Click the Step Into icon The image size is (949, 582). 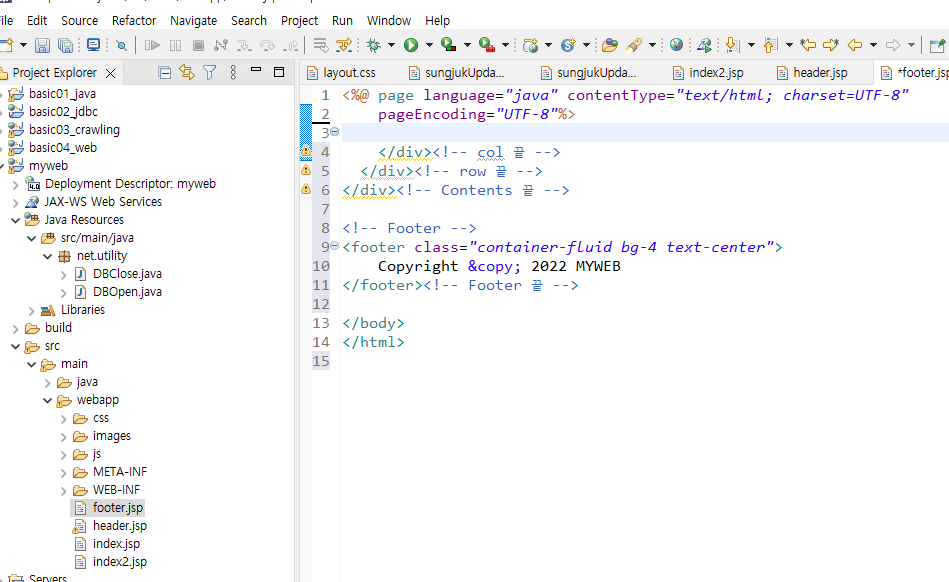[244, 45]
